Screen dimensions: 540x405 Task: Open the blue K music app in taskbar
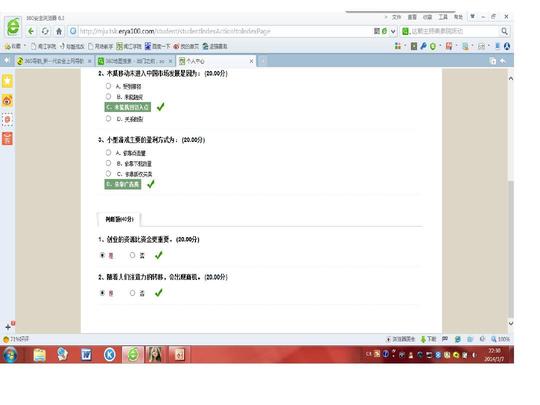[x=110, y=354]
